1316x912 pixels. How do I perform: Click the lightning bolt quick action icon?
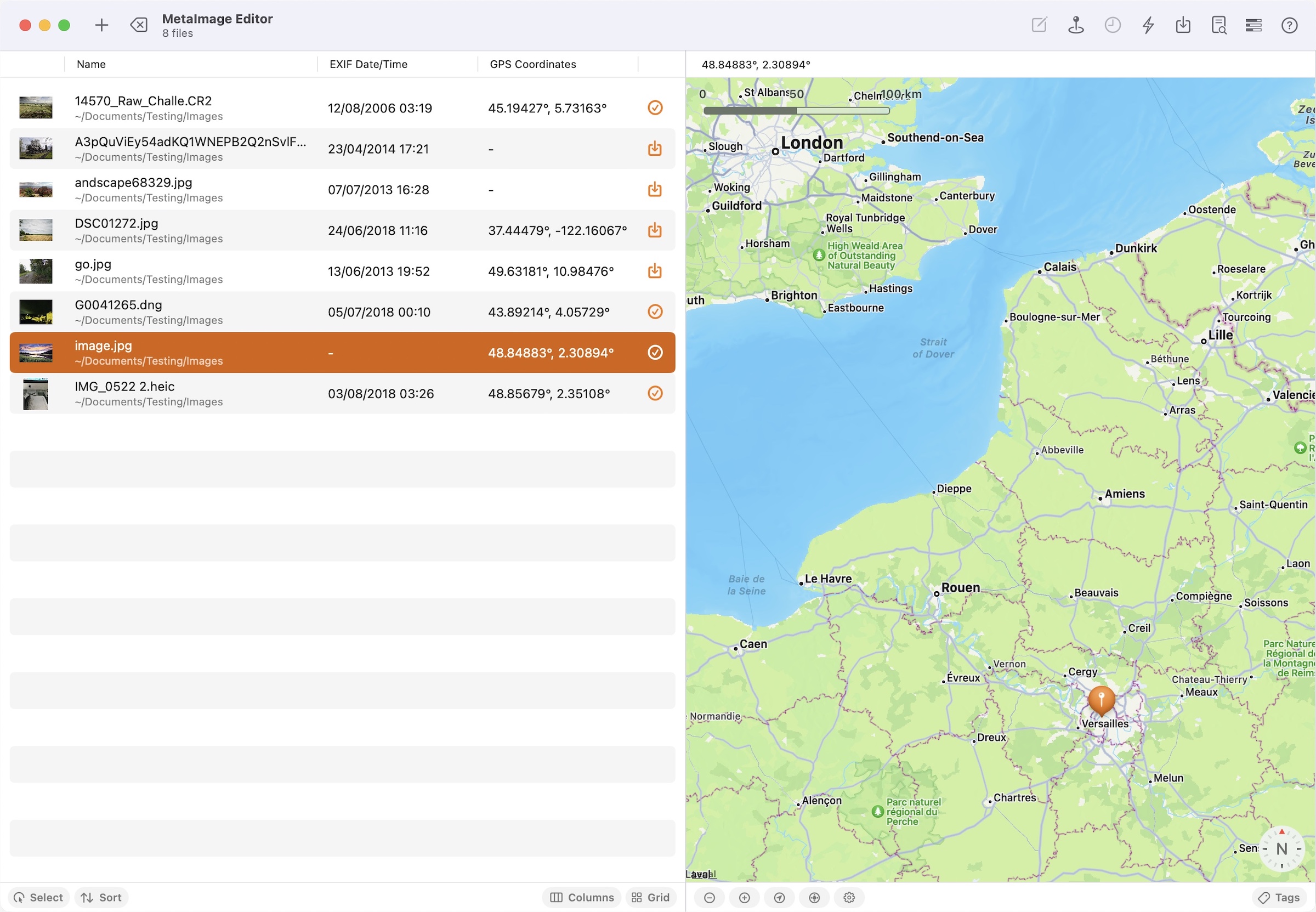click(x=1148, y=25)
